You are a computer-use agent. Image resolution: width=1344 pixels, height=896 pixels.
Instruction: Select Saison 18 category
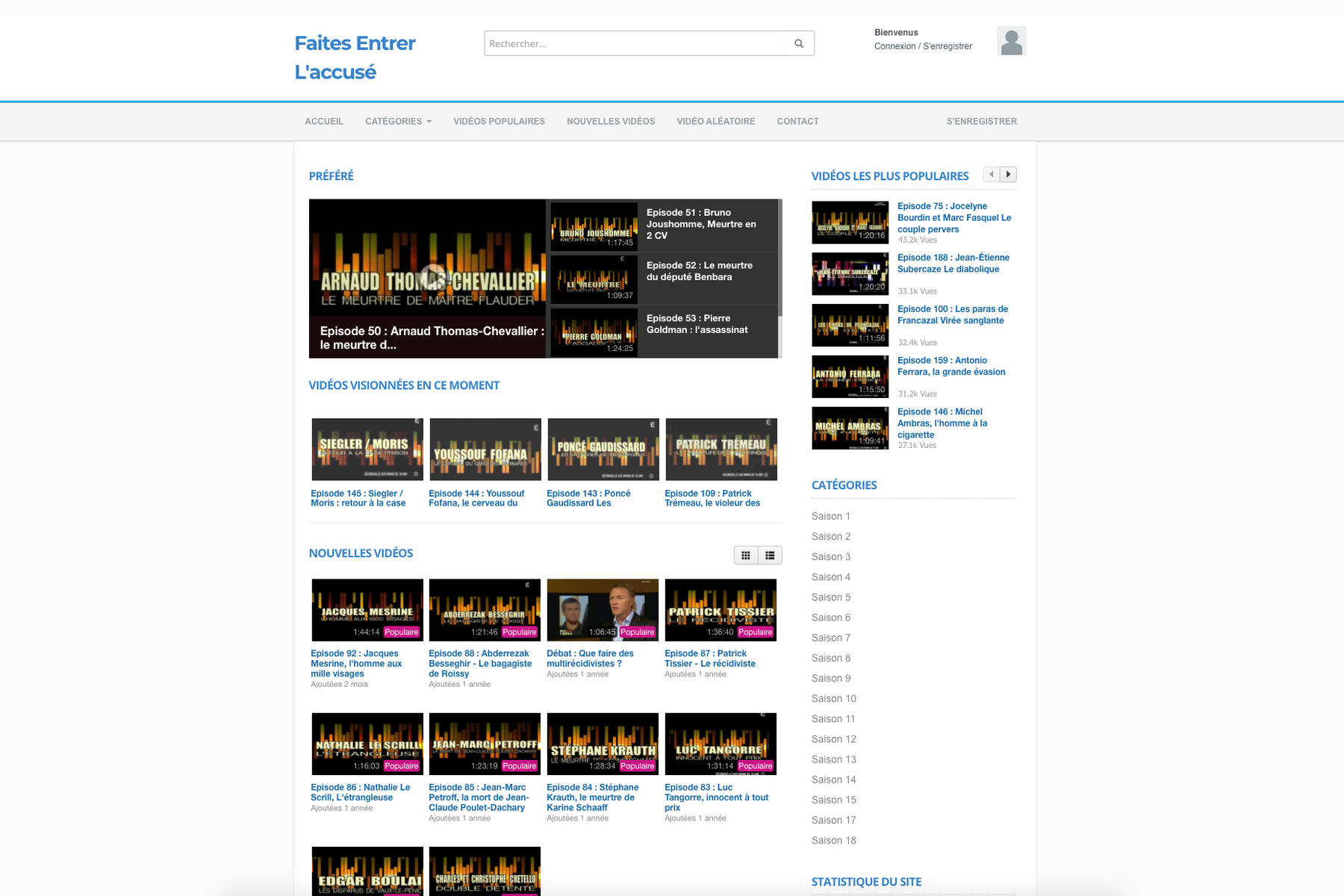[834, 840]
